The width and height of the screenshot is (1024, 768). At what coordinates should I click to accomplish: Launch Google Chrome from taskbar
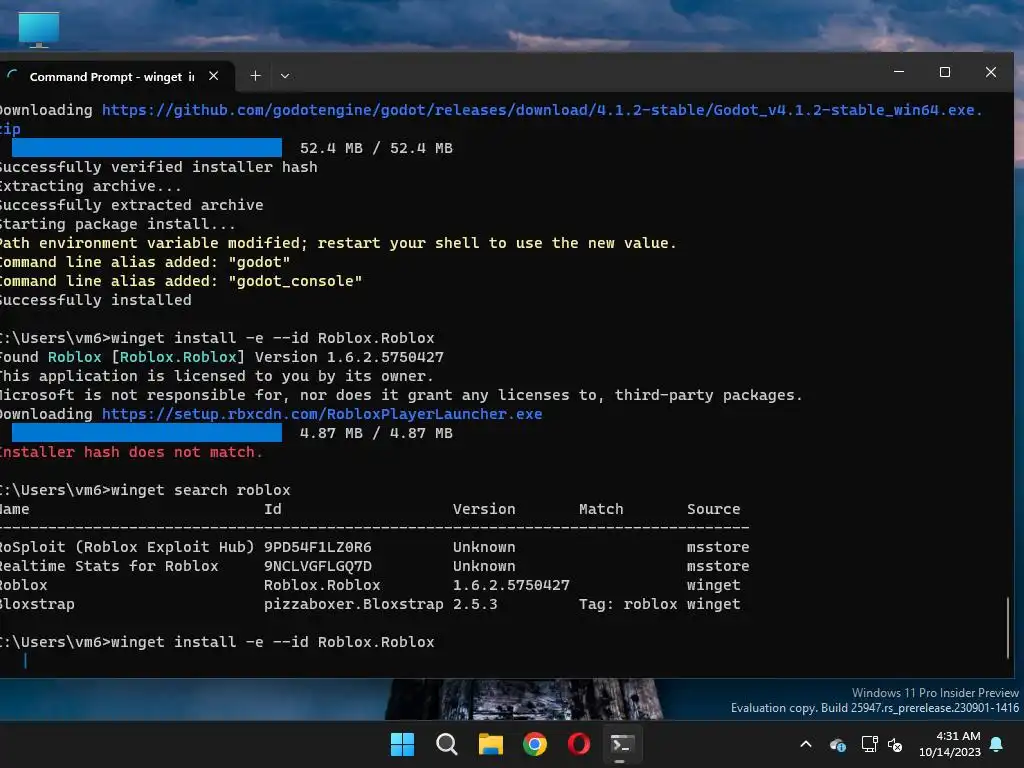535,744
